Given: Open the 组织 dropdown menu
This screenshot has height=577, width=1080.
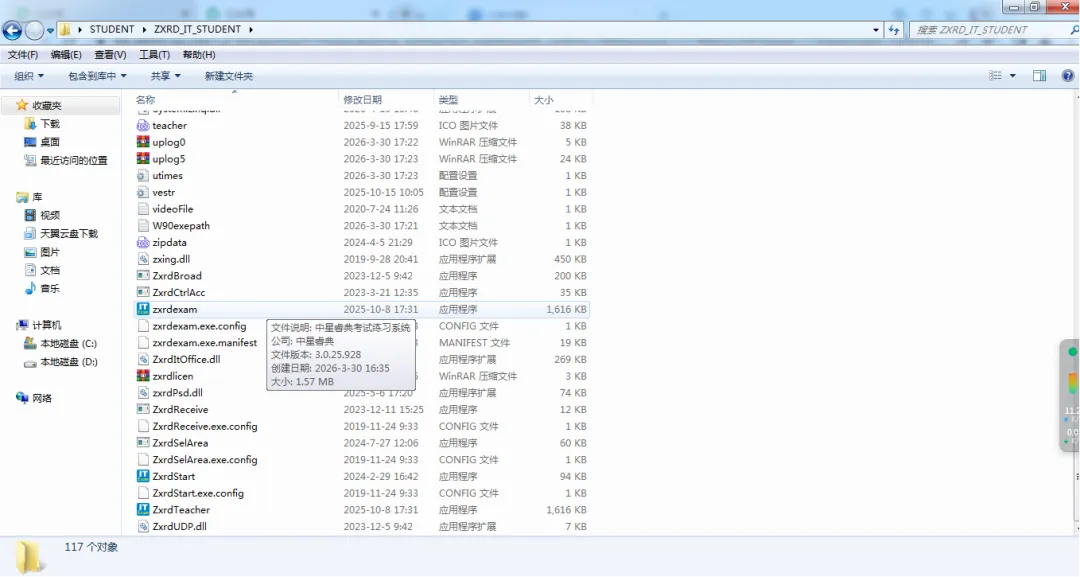Looking at the screenshot, I should click(27, 76).
